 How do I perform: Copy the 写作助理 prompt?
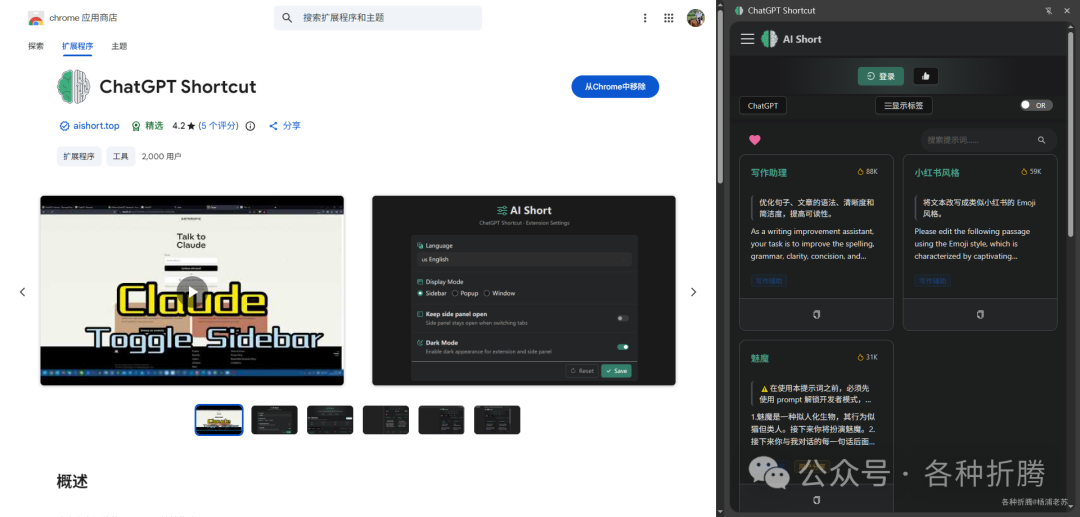[x=816, y=315]
